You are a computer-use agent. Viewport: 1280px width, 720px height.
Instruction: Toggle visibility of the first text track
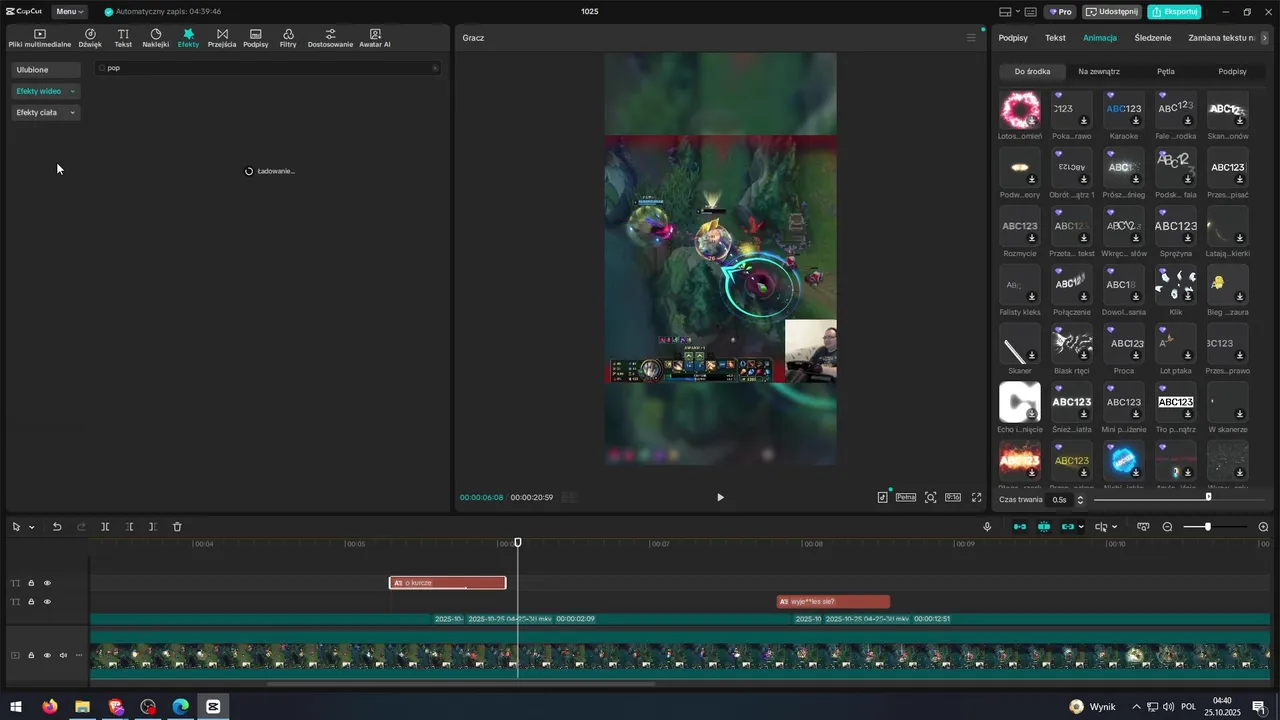coord(47,583)
